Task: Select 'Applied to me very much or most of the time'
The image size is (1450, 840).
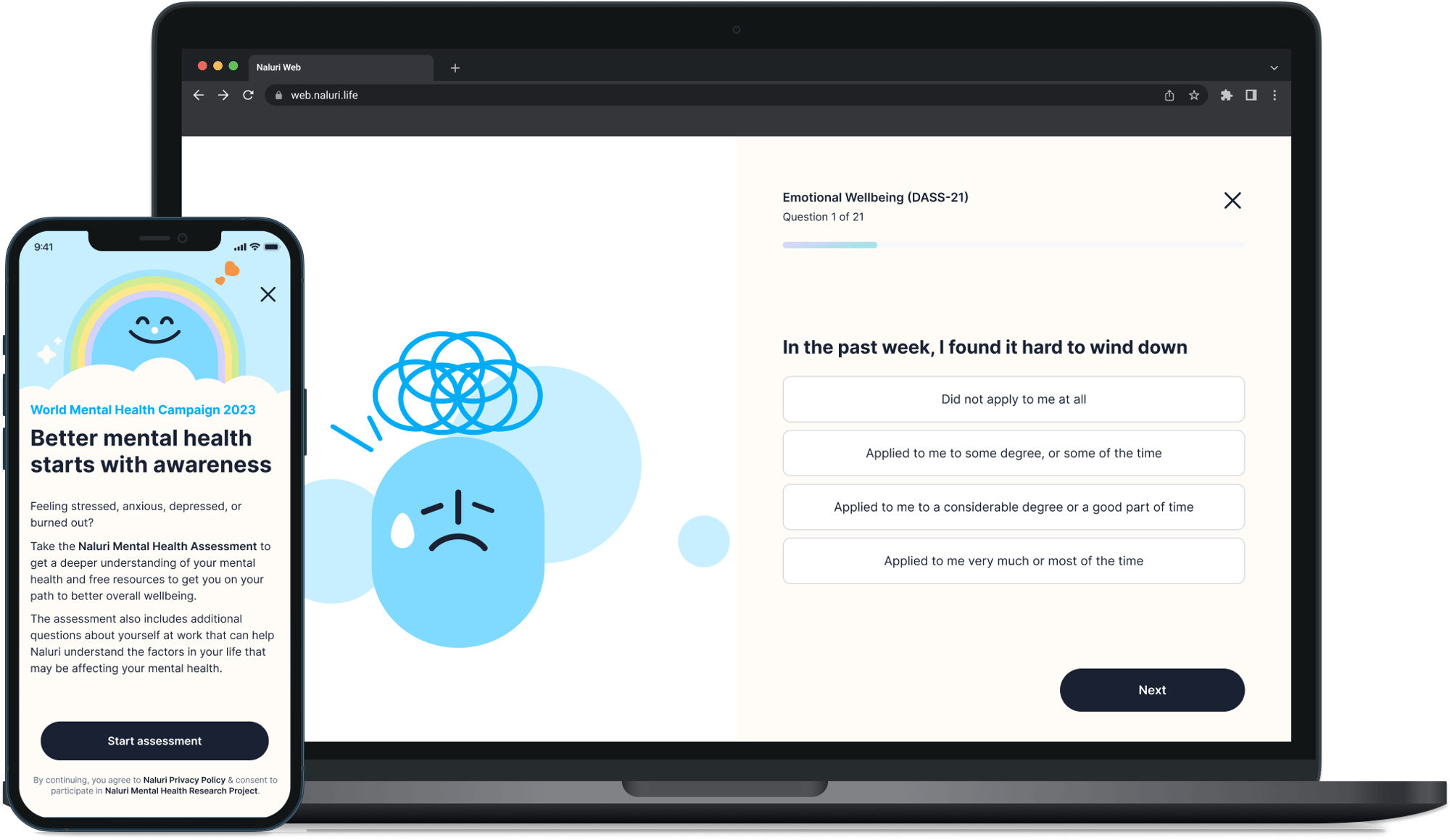Action: click(1014, 560)
